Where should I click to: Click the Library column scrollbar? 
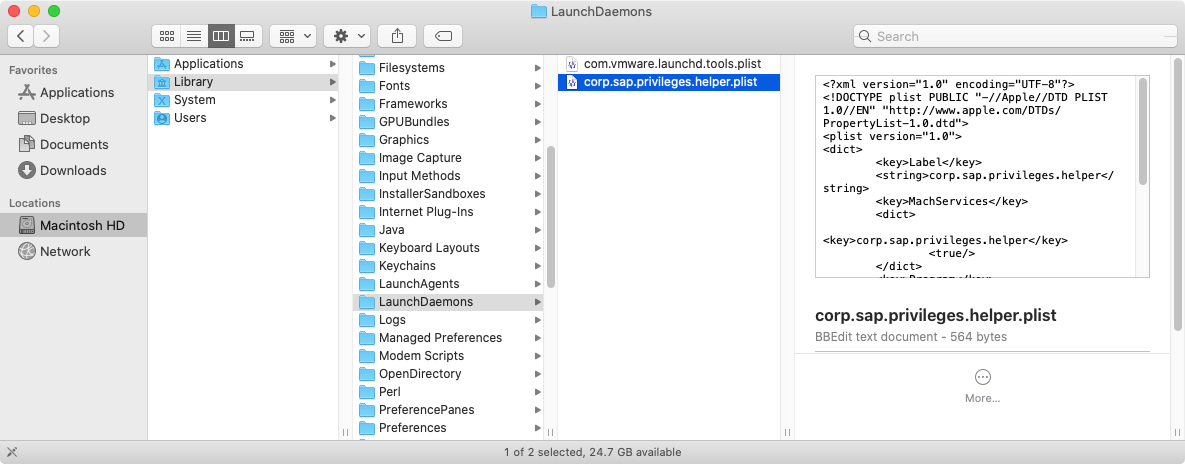(x=551, y=217)
